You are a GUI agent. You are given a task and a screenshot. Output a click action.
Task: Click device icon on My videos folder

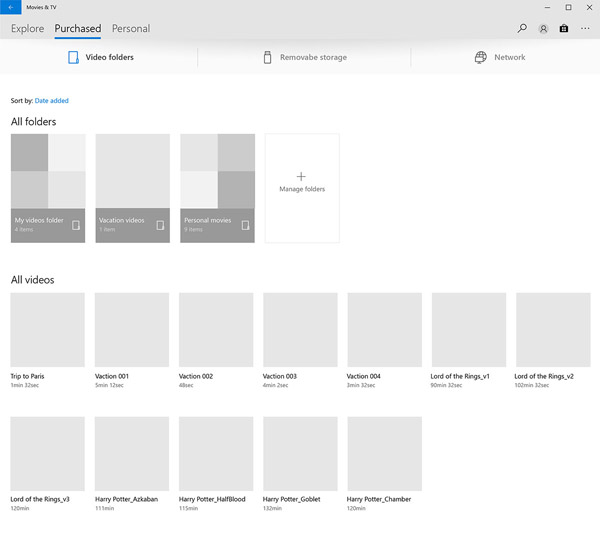point(76,225)
